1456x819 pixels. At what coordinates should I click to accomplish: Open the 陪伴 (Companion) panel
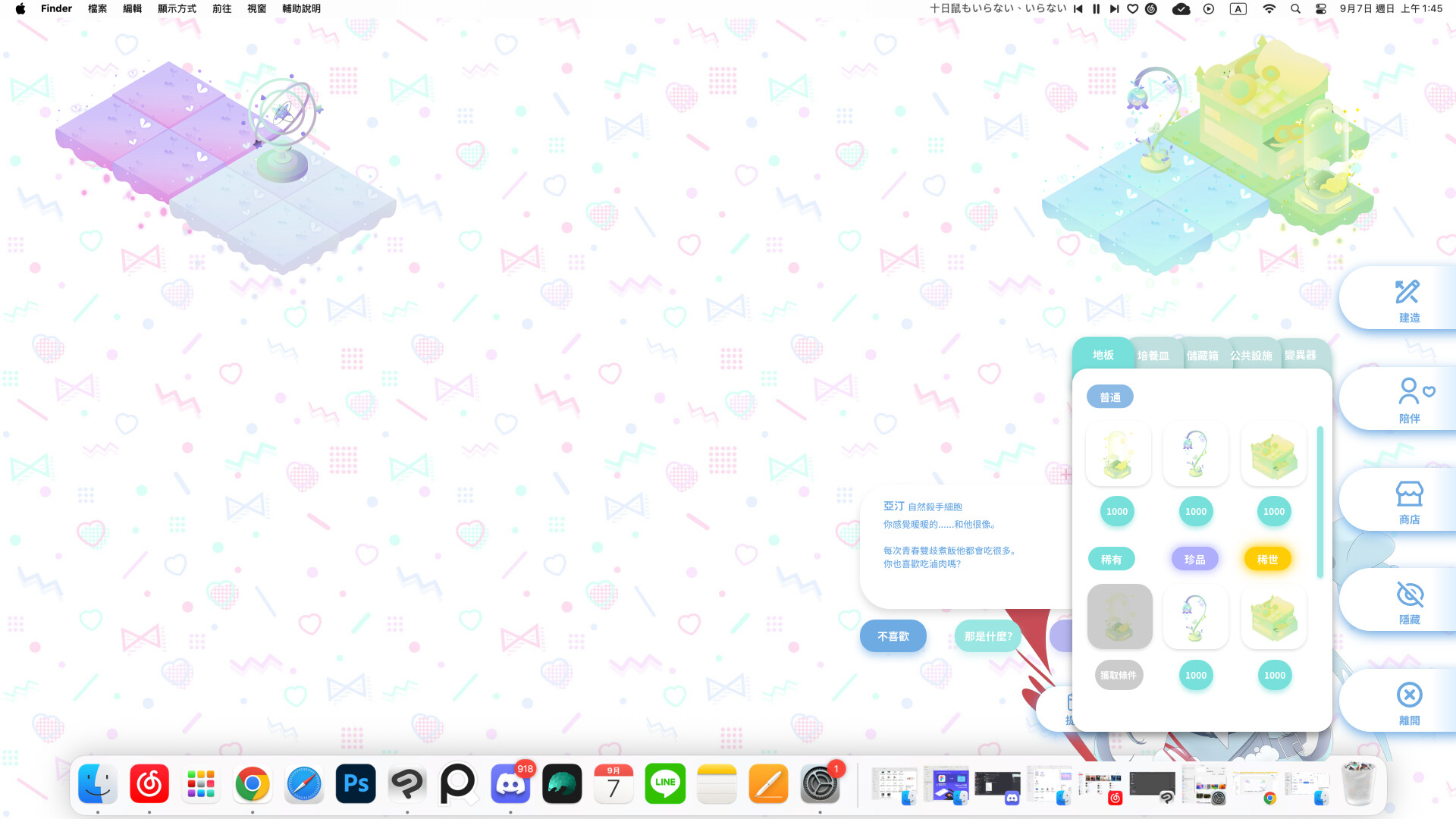point(1408,398)
